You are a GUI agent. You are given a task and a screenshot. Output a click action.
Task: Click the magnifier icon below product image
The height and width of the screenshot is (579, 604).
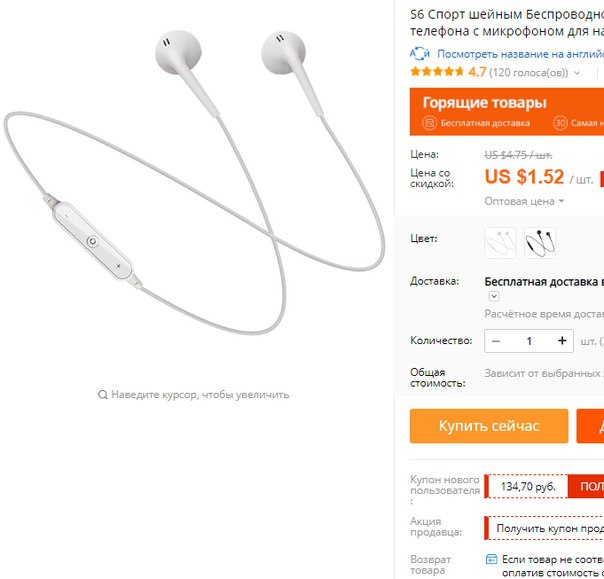(x=102, y=395)
